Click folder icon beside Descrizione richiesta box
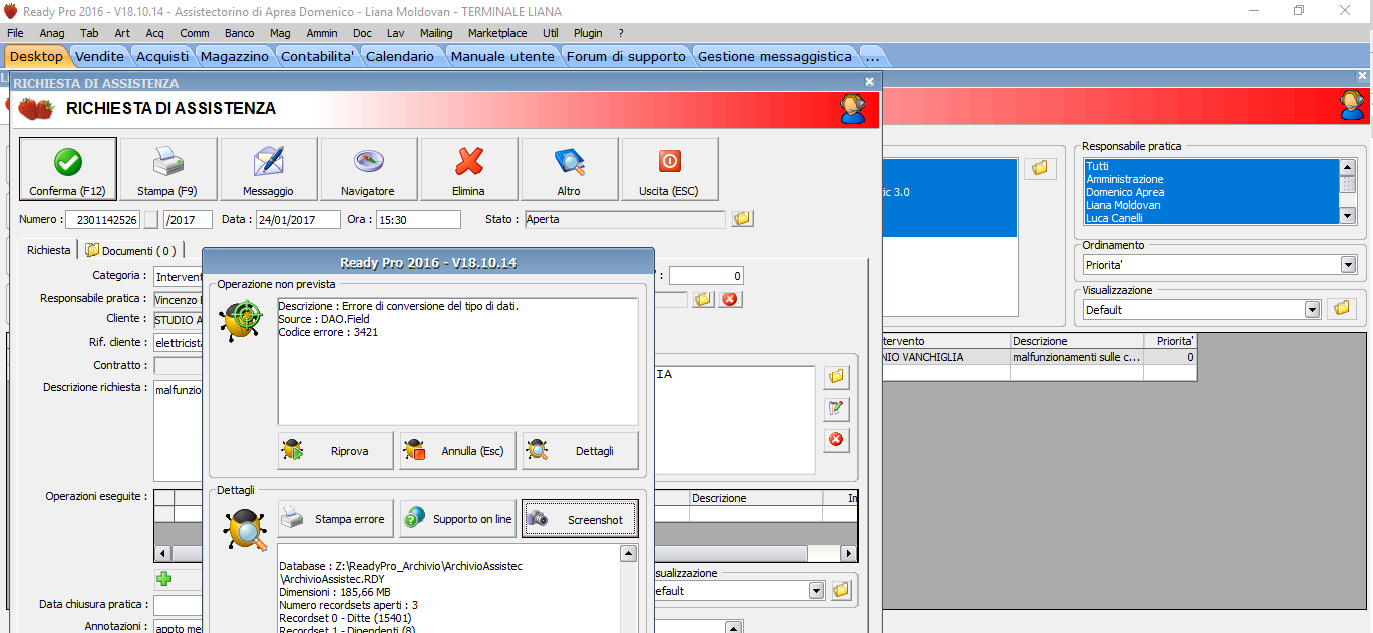The height and width of the screenshot is (633, 1373). (x=836, y=377)
